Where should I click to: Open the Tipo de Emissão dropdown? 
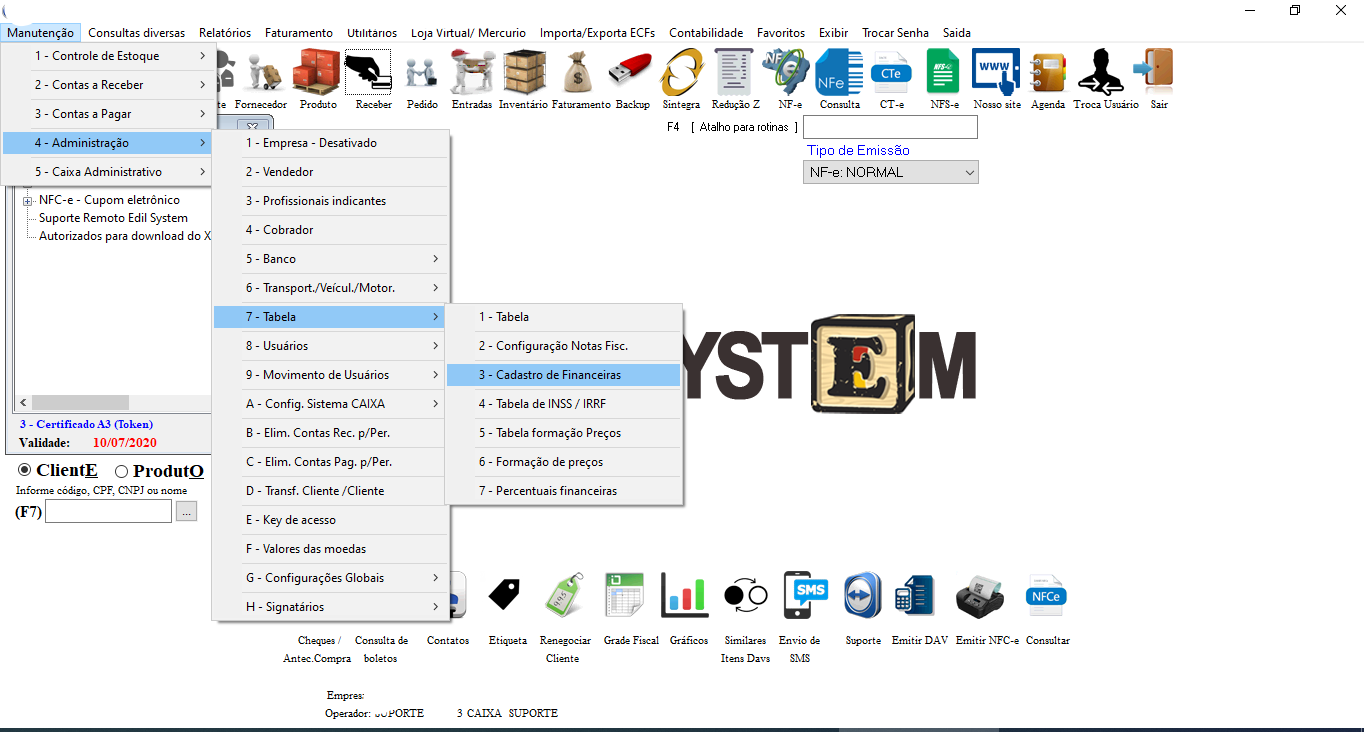coord(890,172)
